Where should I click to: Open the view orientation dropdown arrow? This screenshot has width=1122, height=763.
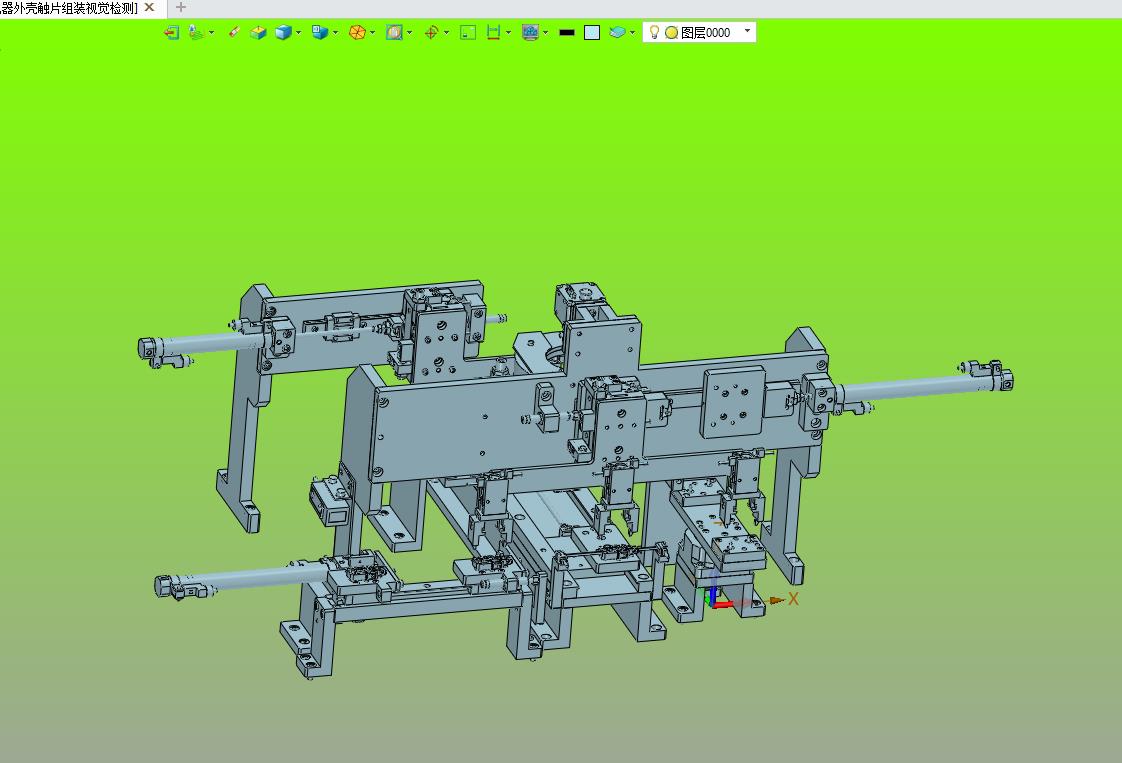tap(336, 32)
